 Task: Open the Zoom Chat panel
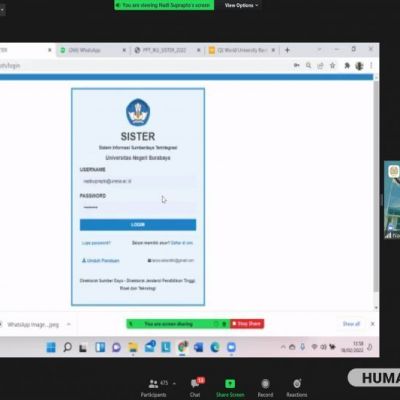[196, 388]
